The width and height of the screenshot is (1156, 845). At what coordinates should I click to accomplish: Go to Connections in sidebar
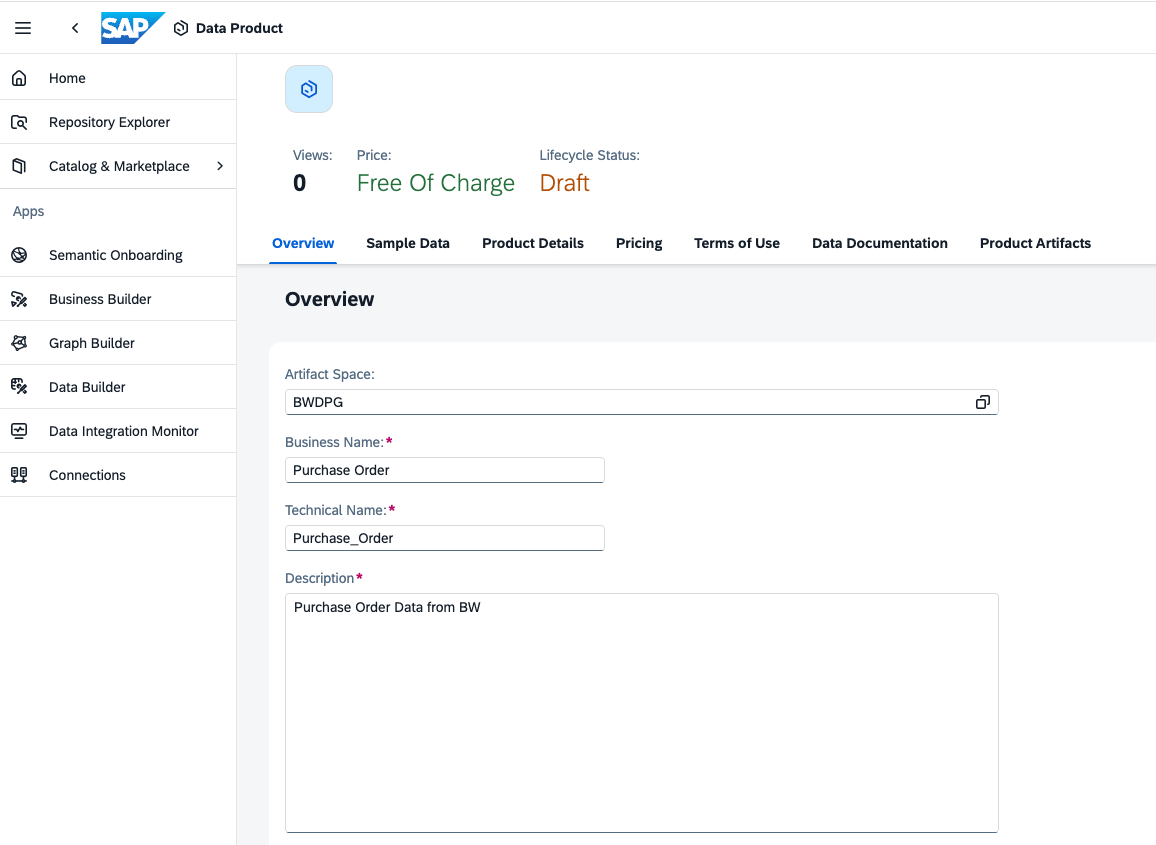point(87,475)
